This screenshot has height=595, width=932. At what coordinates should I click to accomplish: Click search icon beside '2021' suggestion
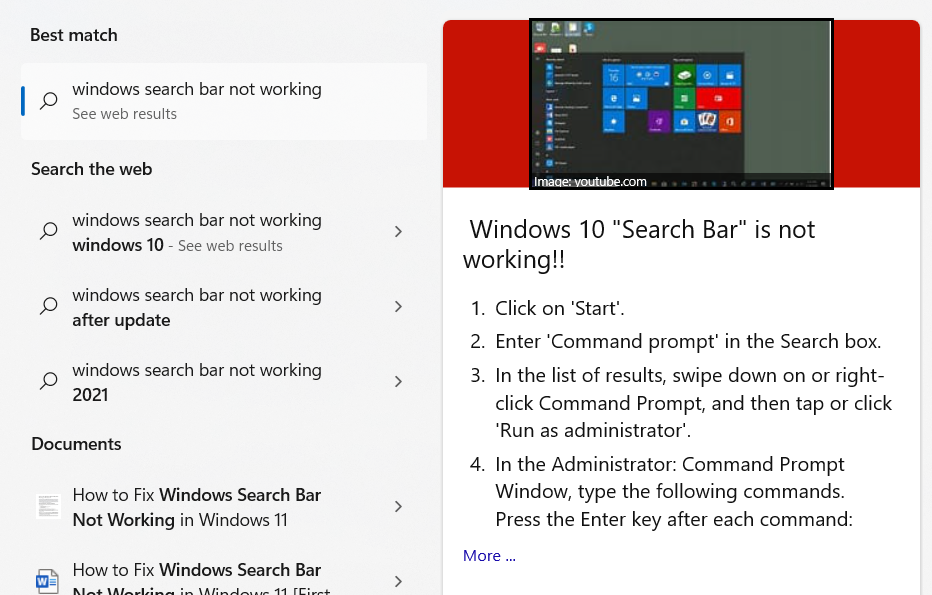click(x=48, y=382)
